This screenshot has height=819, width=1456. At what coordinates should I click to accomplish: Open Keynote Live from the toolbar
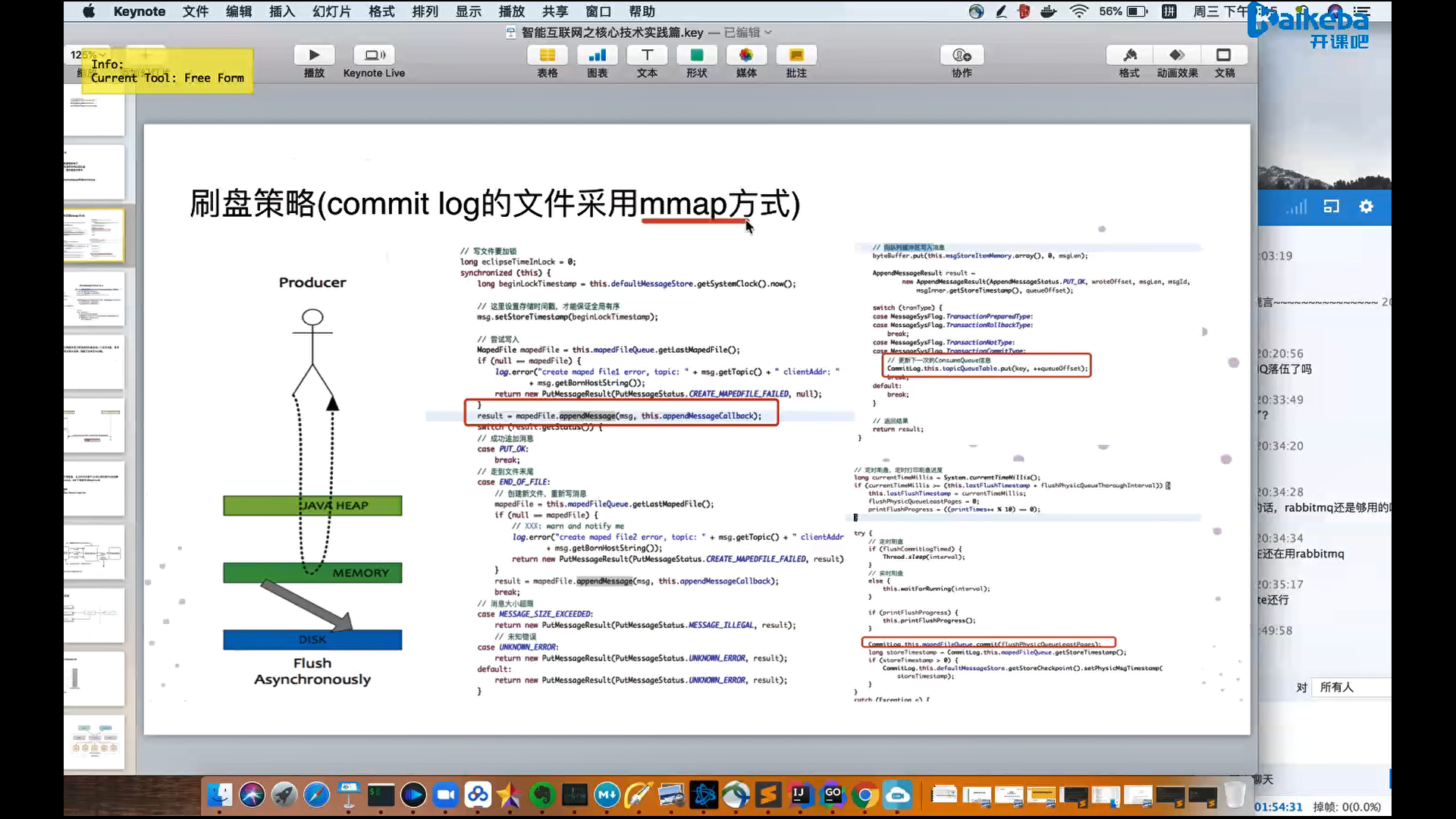tap(374, 55)
